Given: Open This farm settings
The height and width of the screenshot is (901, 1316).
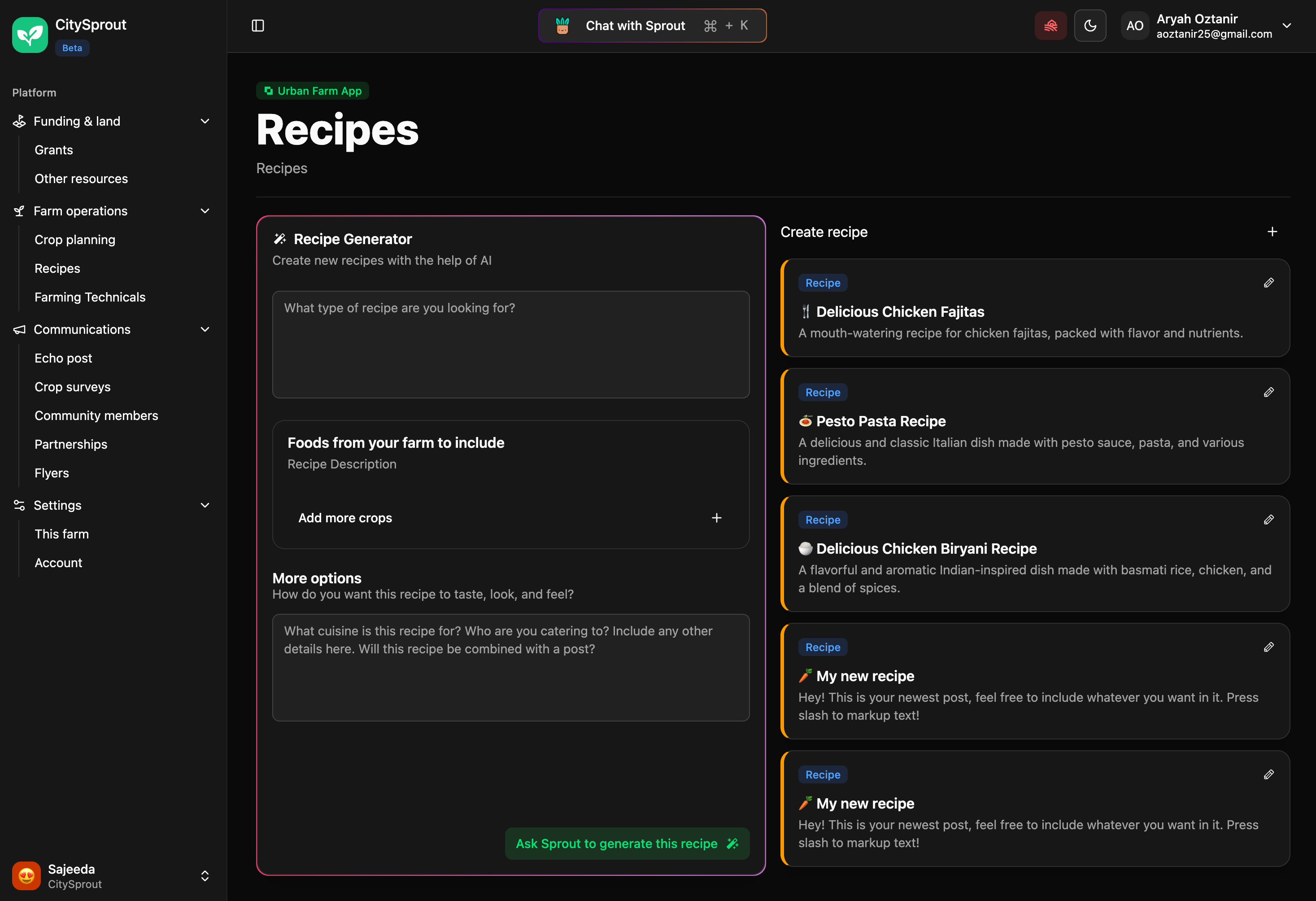Looking at the screenshot, I should (62, 534).
